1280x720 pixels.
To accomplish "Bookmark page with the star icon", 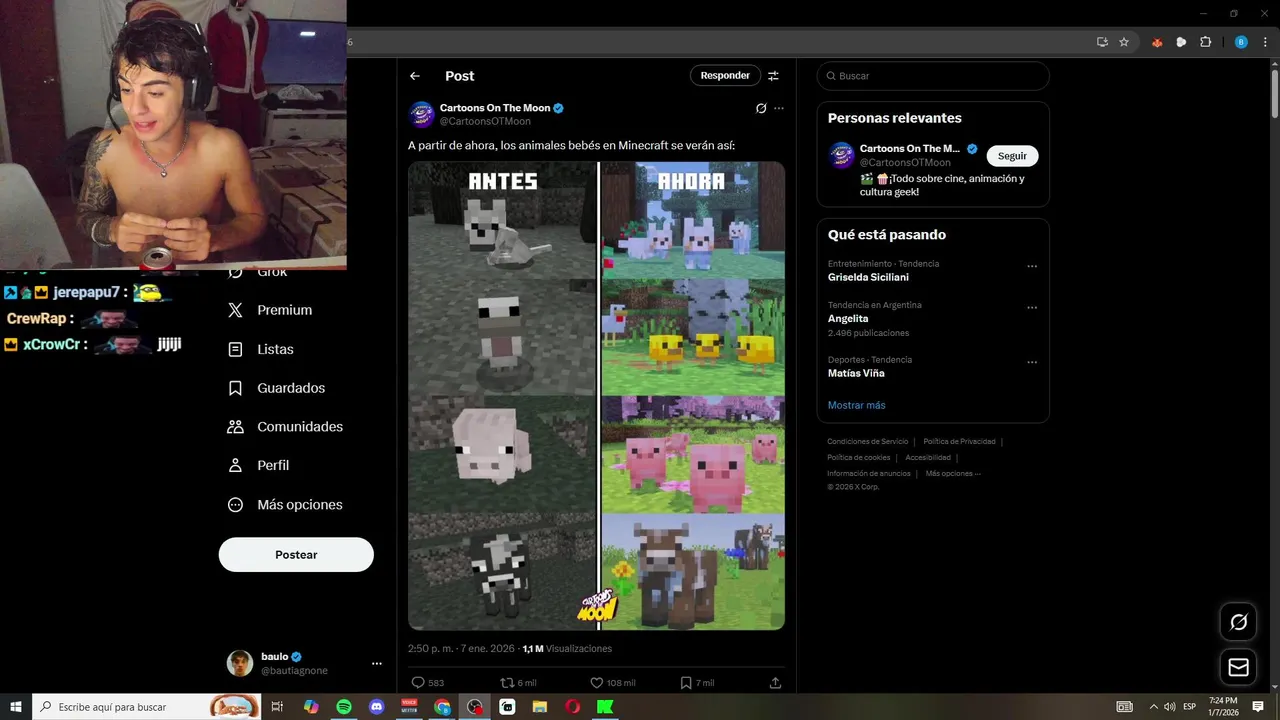I will [1124, 42].
